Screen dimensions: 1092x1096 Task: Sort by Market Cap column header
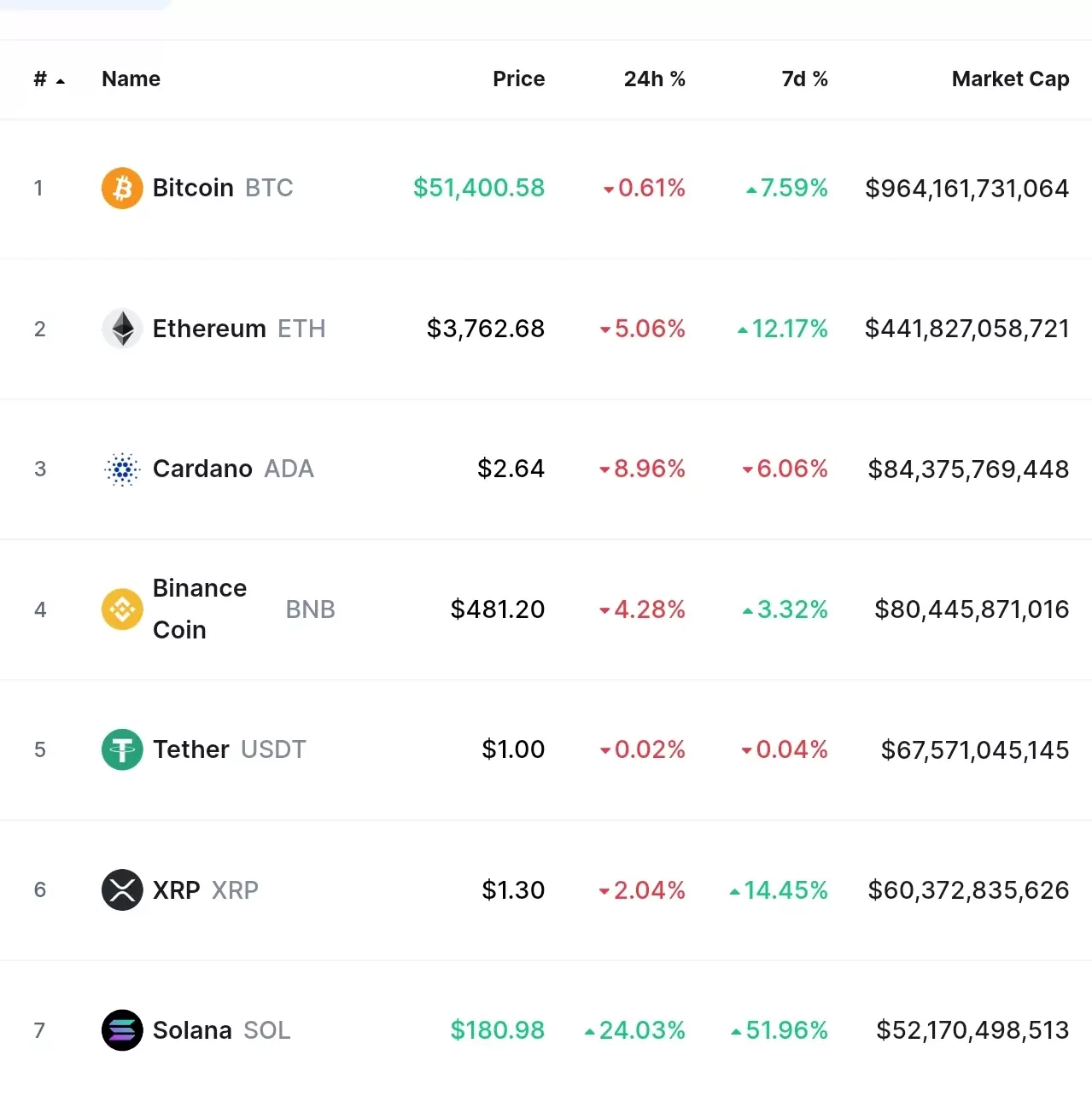tap(1010, 79)
